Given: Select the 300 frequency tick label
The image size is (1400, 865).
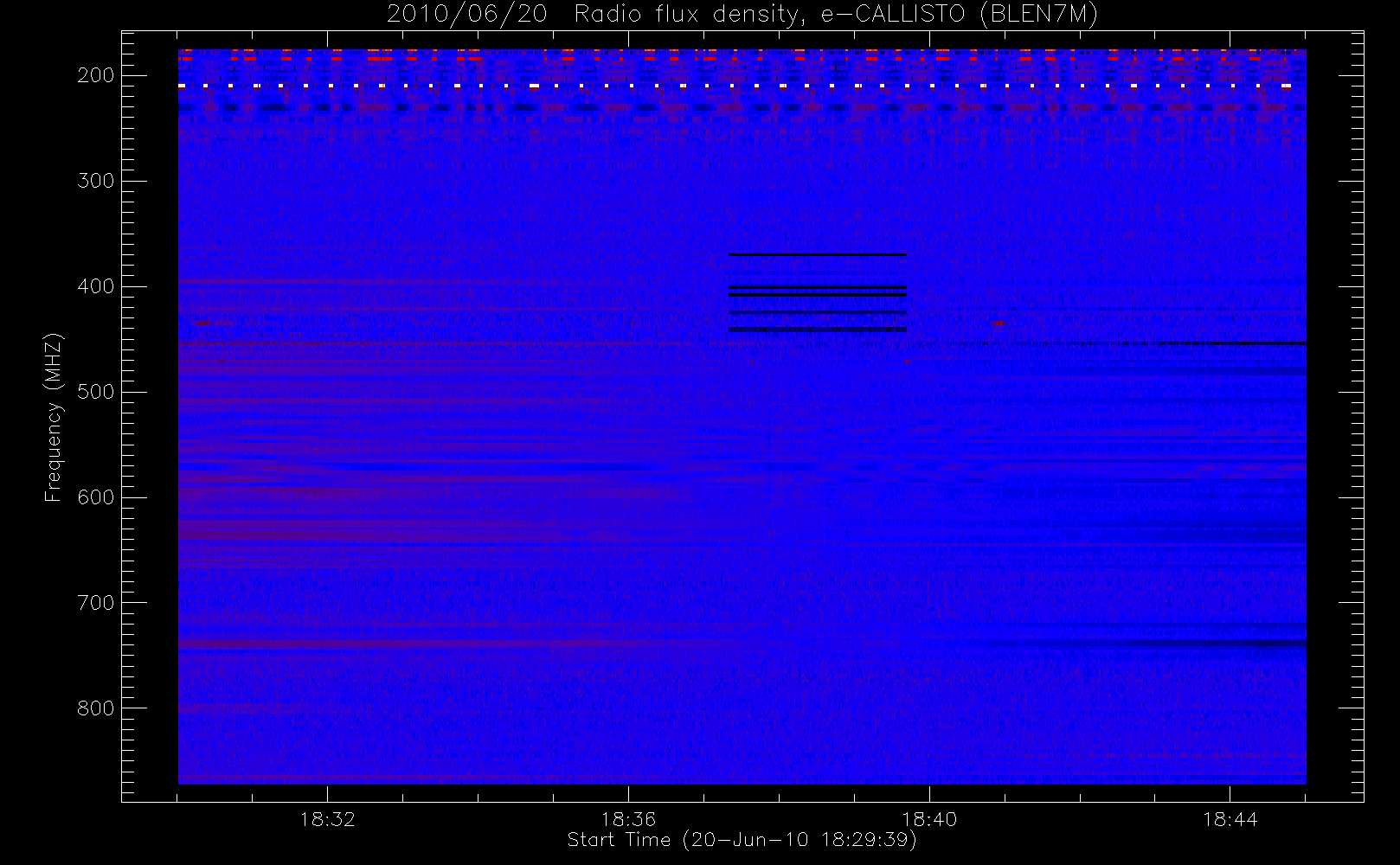Looking at the screenshot, I should coord(96,181).
